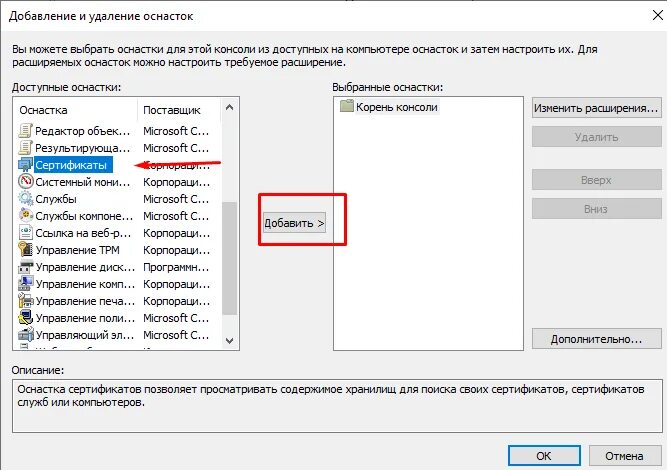Click the Системный монитор icon
This screenshot has height=470, width=667.
pos(26,182)
